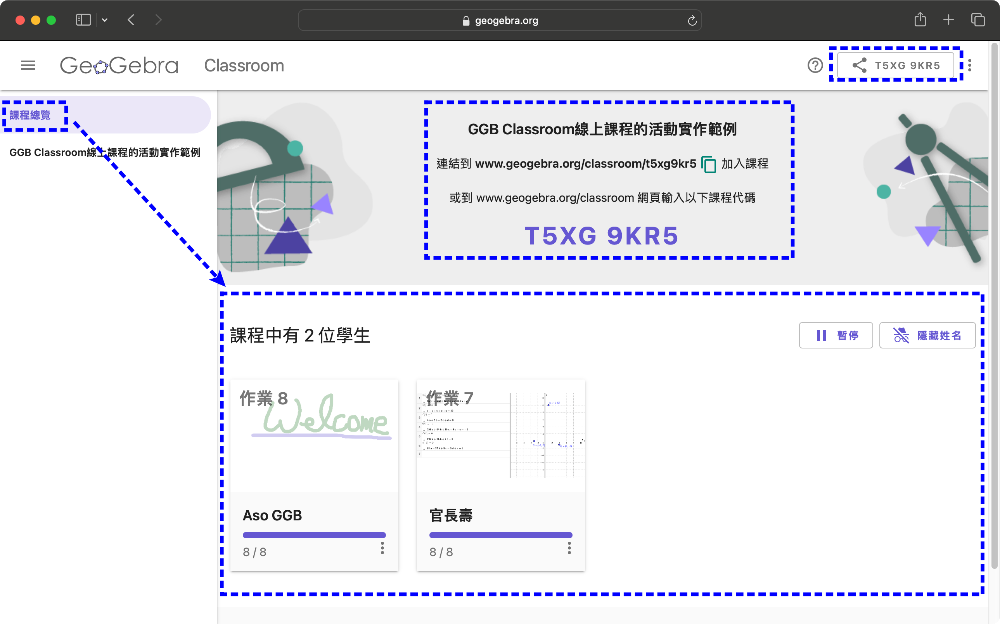The width and height of the screenshot is (1000, 624).
Task: Click the text 課程中有 2 位學生
Action: click(300, 336)
